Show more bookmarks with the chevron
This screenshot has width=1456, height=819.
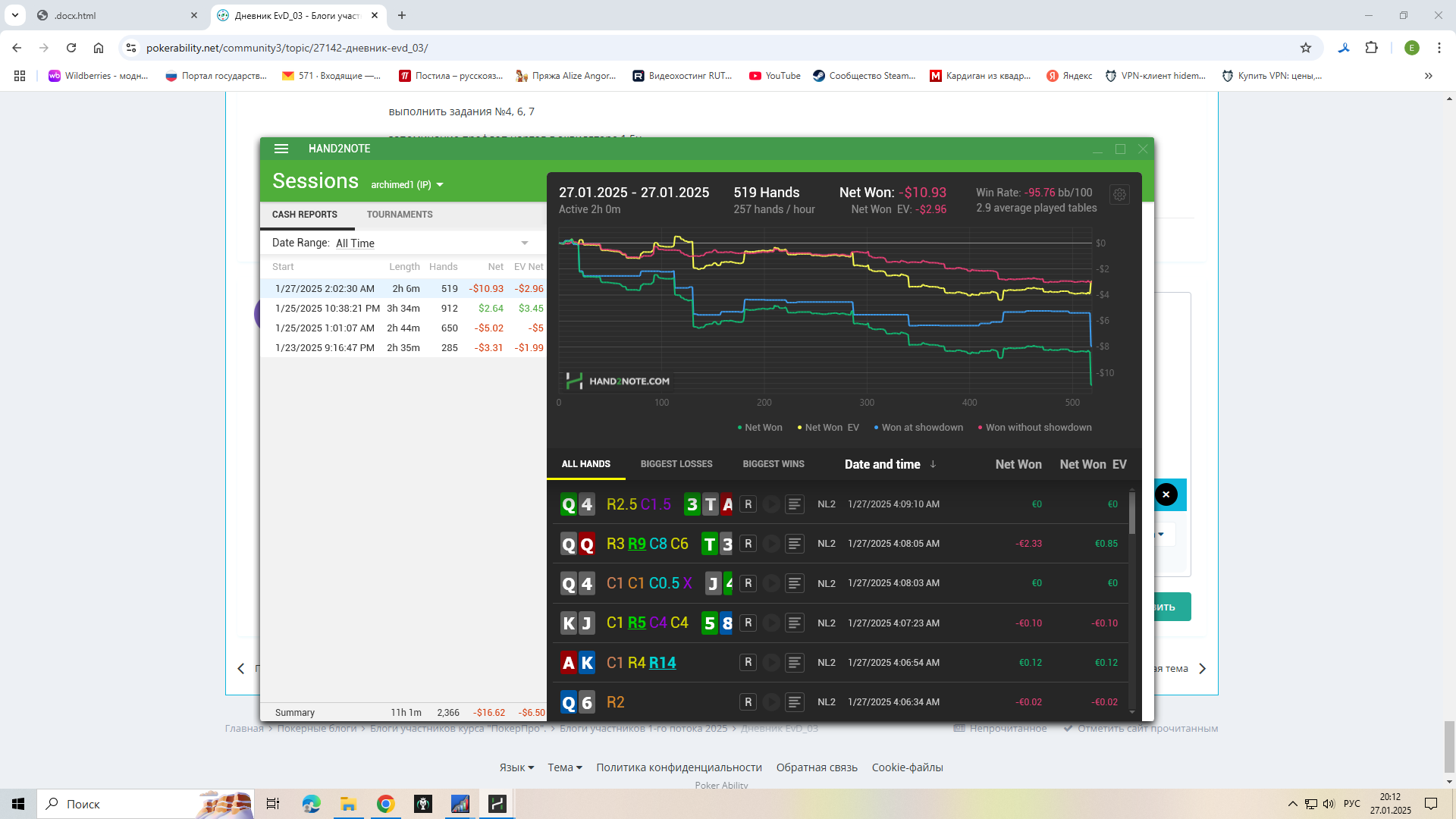pos(1428,76)
